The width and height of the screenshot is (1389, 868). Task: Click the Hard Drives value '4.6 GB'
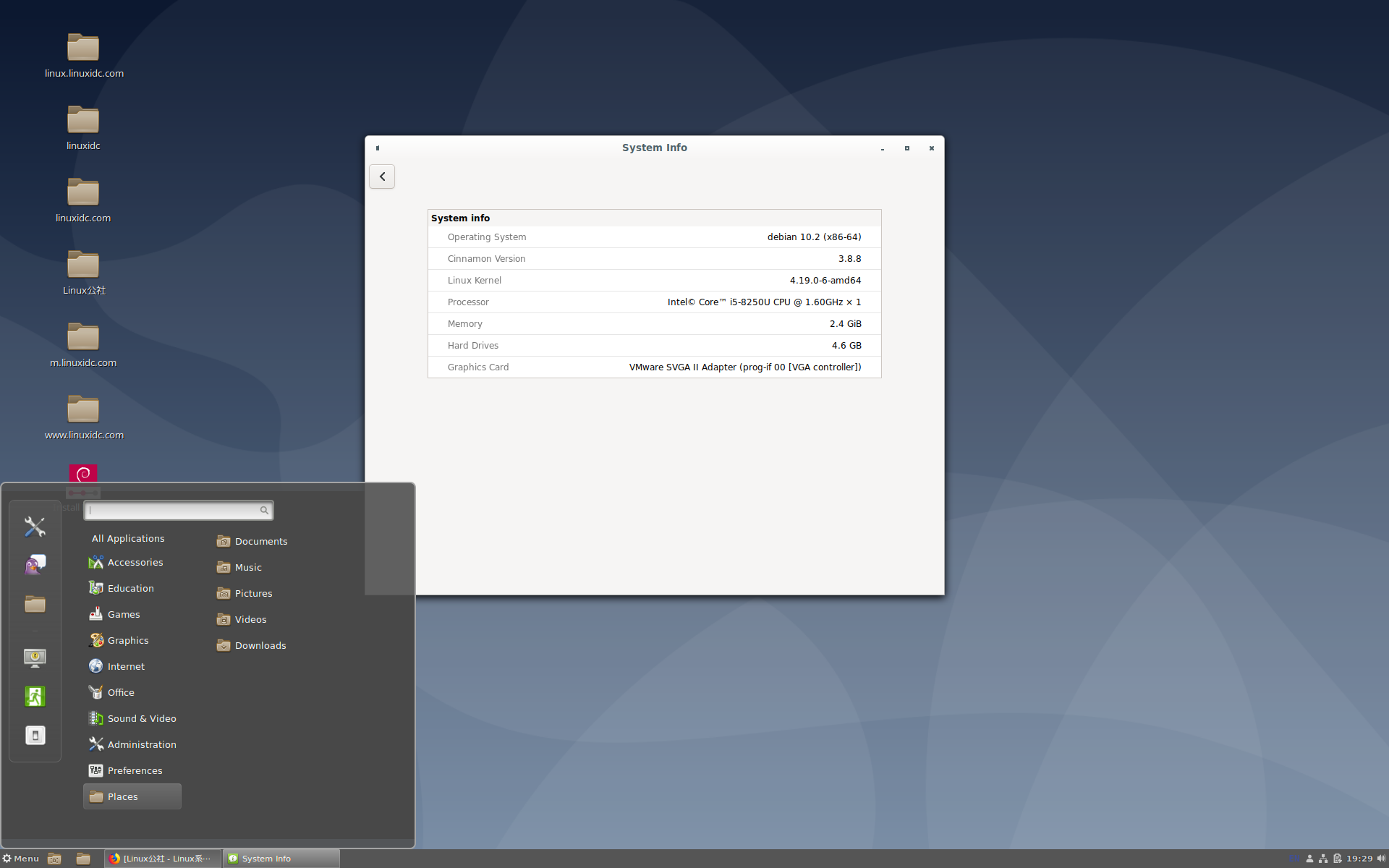click(x=846, y=346)
